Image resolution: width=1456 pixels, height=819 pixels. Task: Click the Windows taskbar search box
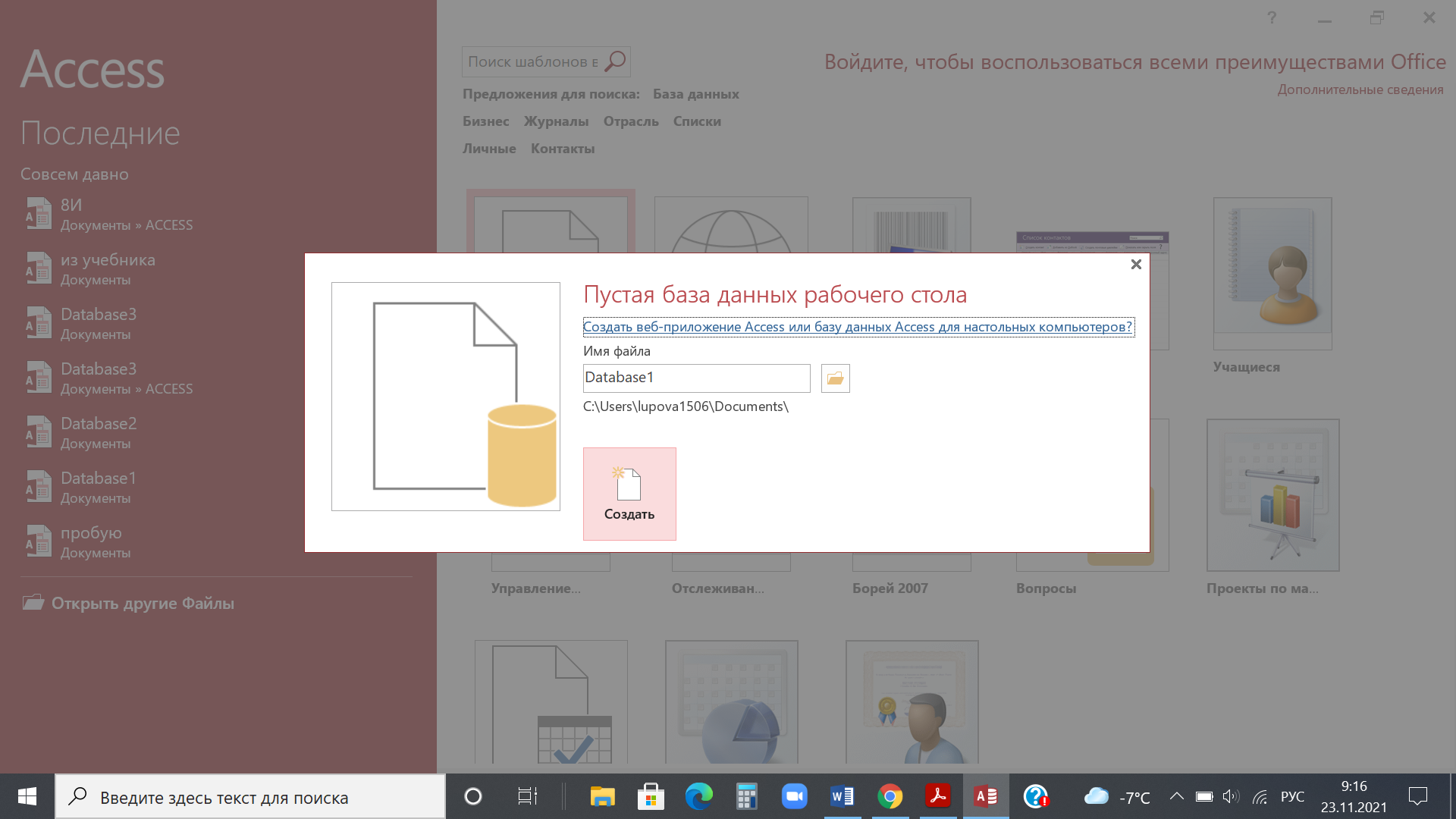pos(250,796)
